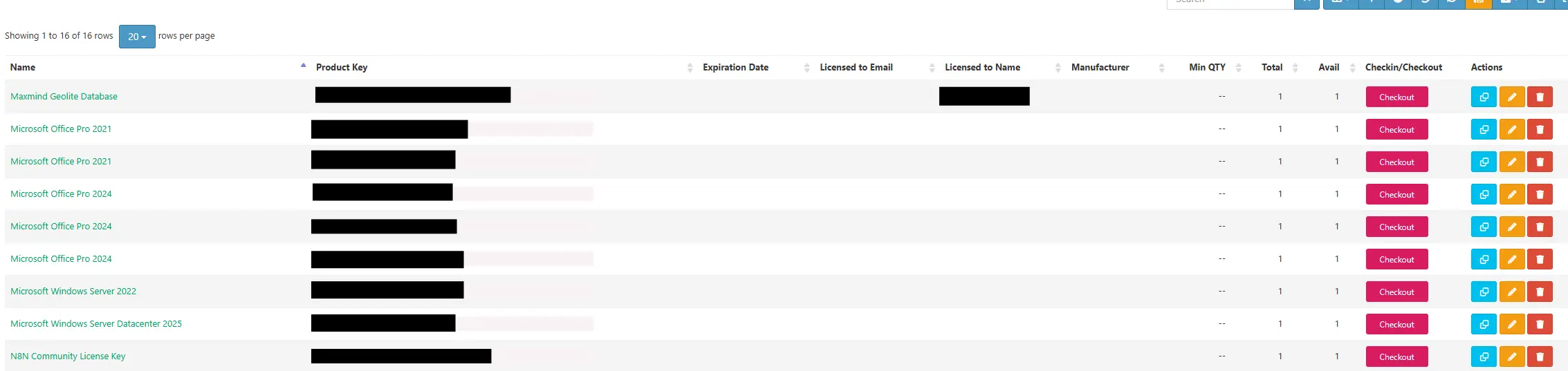Clone the third Microsoft Office Pro 2024 license
The height and width of the screenshot is (371, 1568).
pos(1484,259)
